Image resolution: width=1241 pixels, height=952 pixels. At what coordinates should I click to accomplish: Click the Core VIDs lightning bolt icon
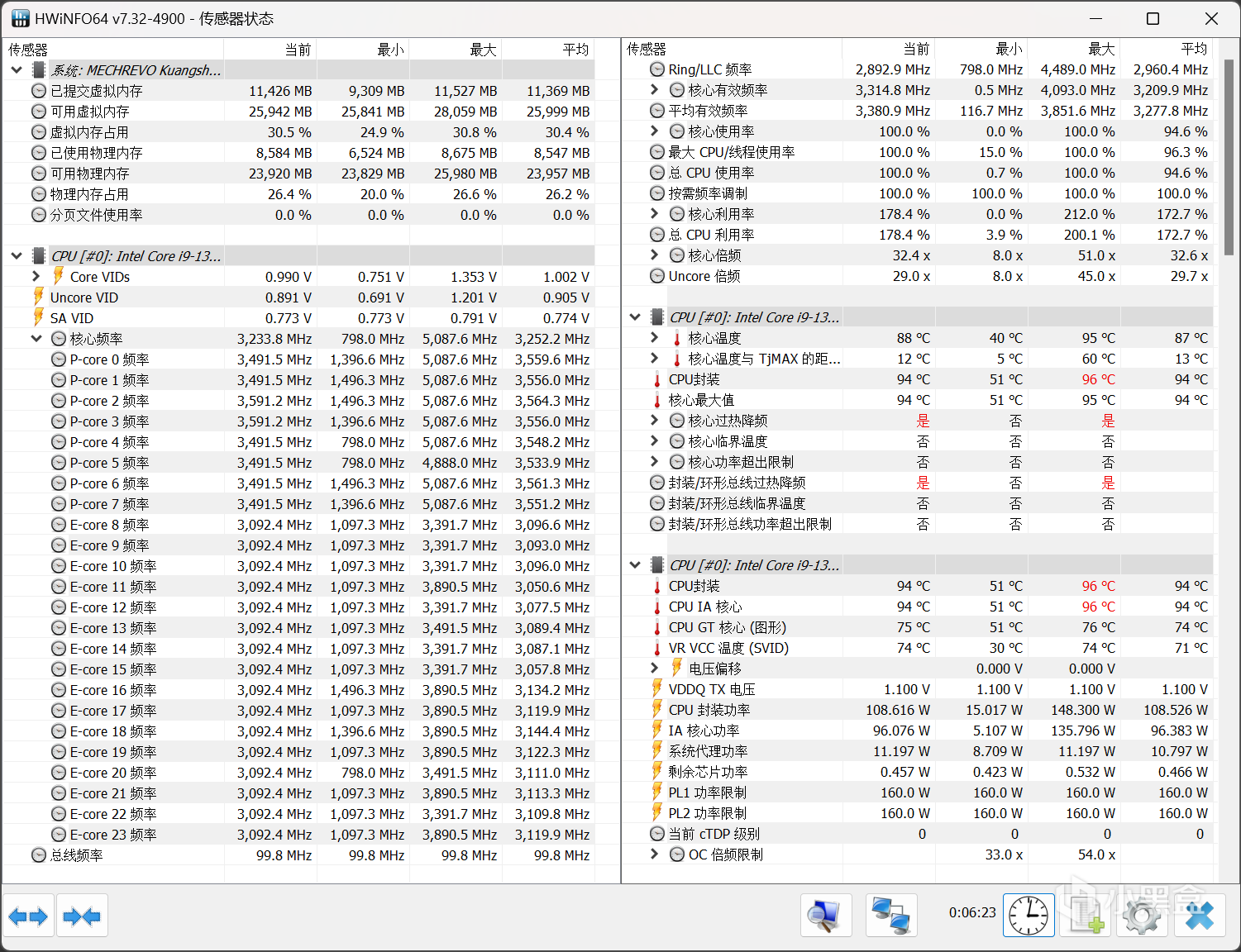point(58,276)
